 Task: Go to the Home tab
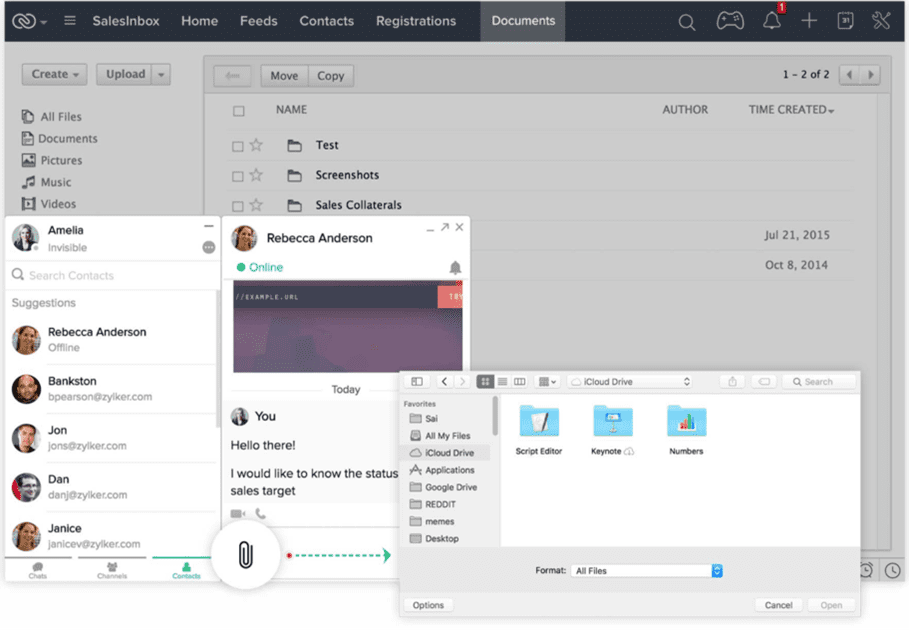coord(199,21)
